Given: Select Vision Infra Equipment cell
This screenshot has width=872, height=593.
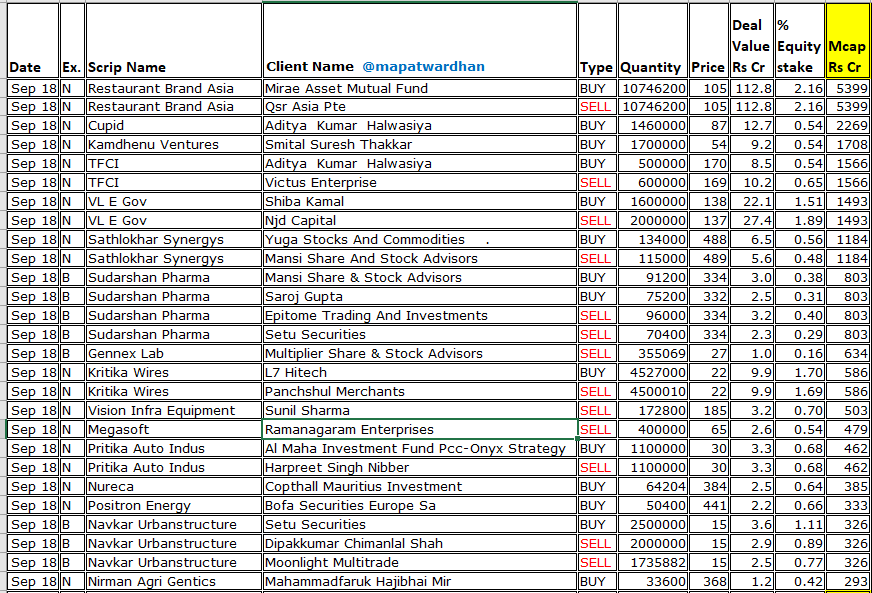Looking at the screenshot, I should click(174, 411).
